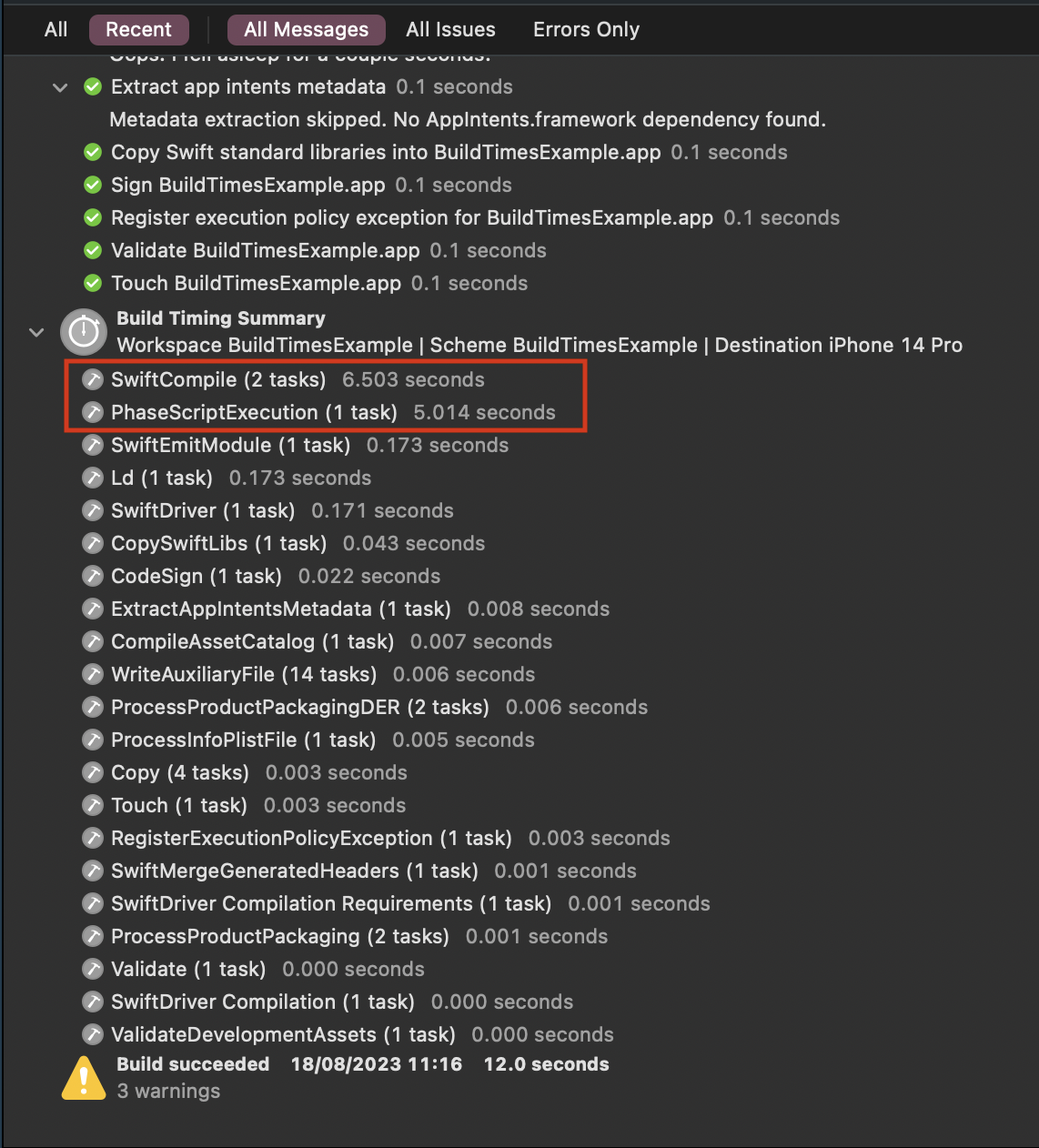Select the Validate BuildTimesExample.app step
Viewport: 1039px width, 1148px height.
[x=265, y=251]
